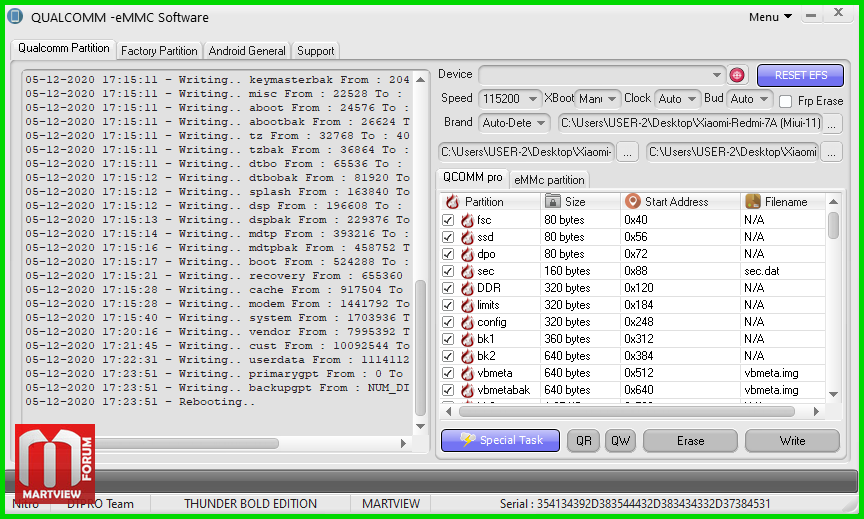Click the flame icon on the bk1 row
This screenshot has width=864, height=519.
click(467, 339)
